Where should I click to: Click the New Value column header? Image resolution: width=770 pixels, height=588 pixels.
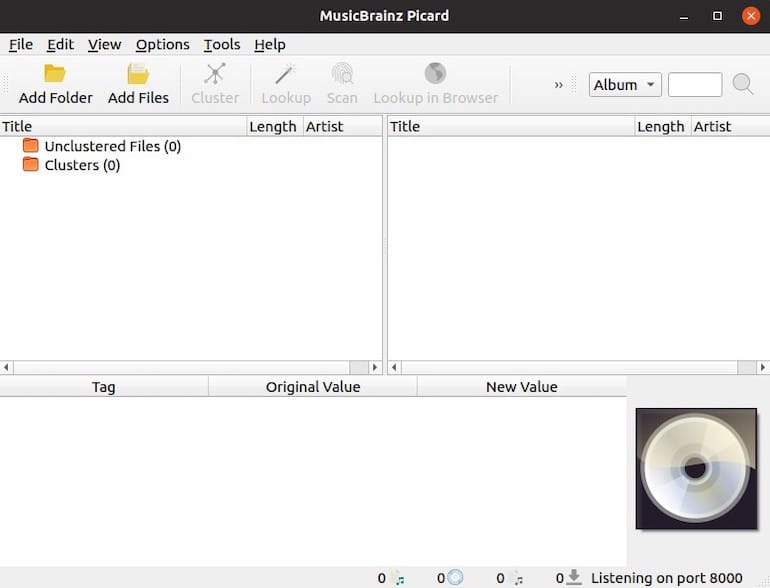pyautogui.click(x=522, y=387)
